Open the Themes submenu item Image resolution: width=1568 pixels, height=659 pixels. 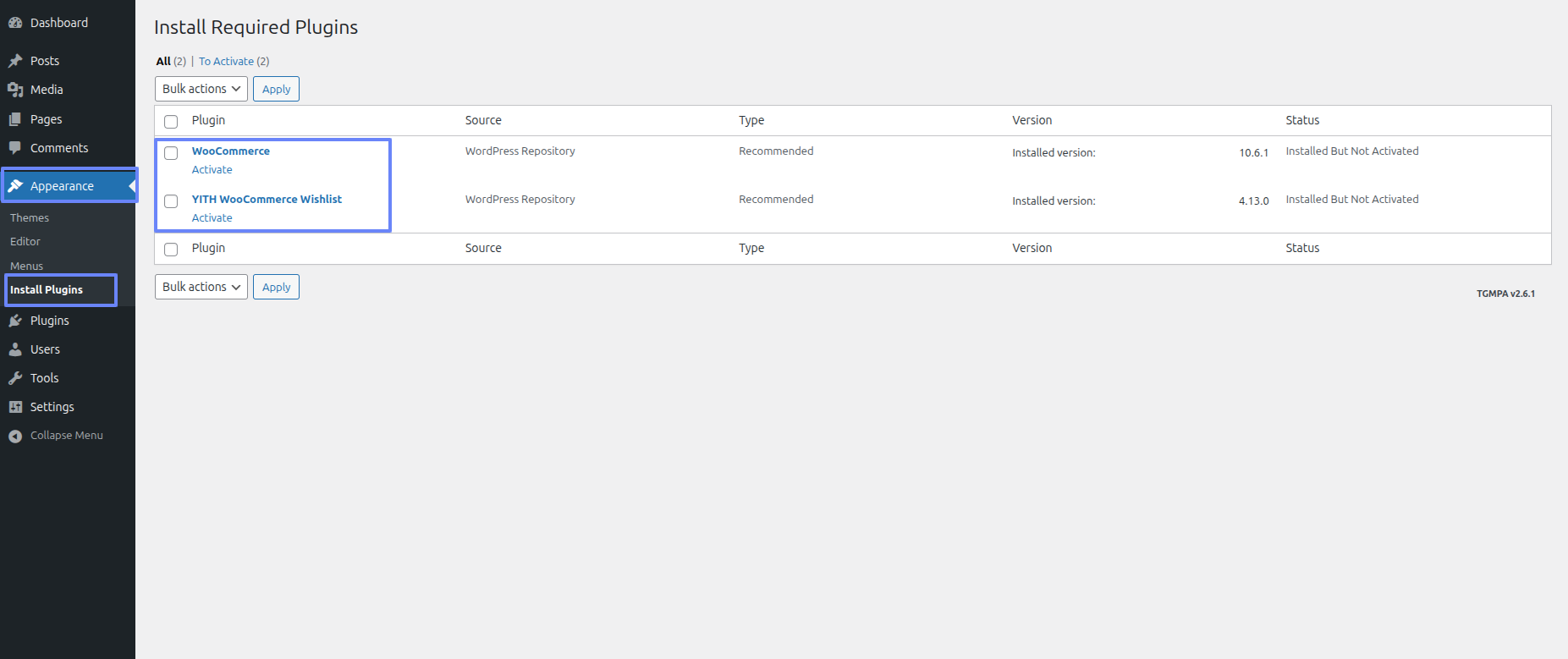pyautogui.click(x=30, y=218)
